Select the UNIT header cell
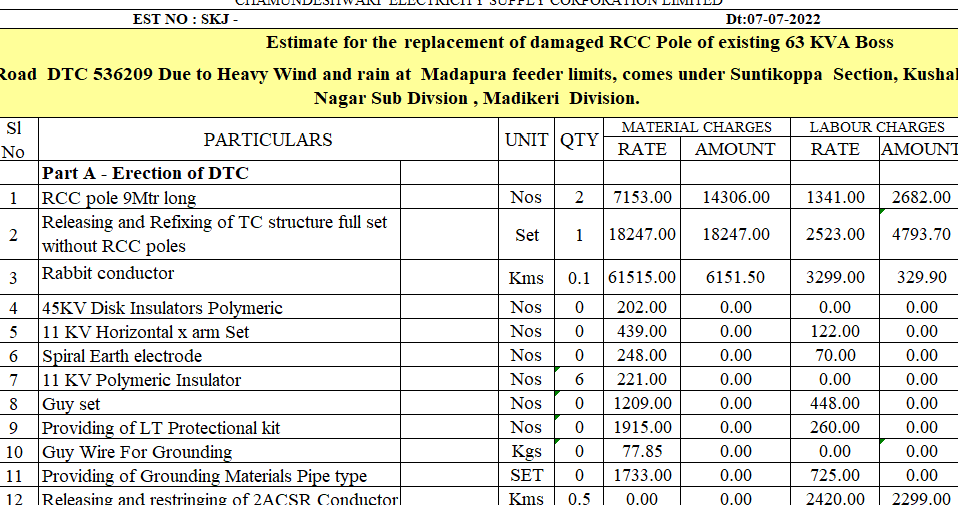Image resolution: width=958 pixels, height=505 pixels. [x=526, y=139]
